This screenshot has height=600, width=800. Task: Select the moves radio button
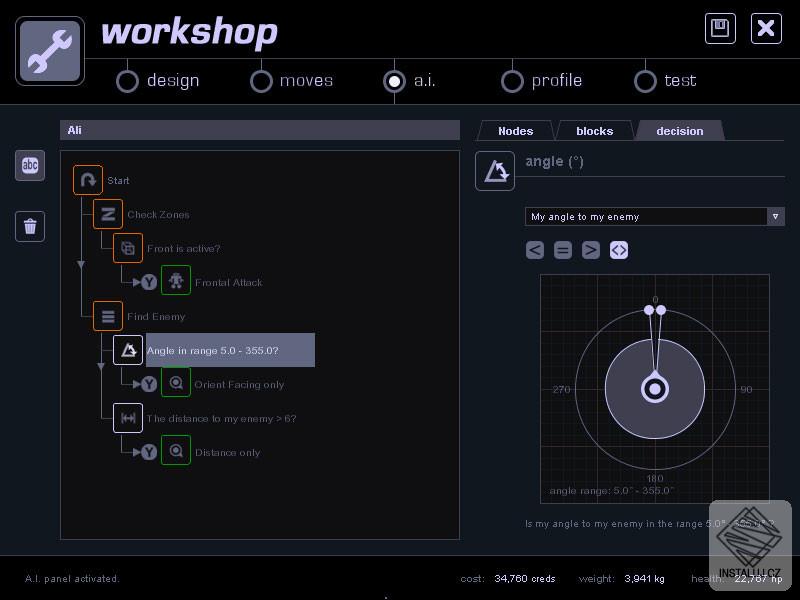pyautogui.click(x=261, y=81)
